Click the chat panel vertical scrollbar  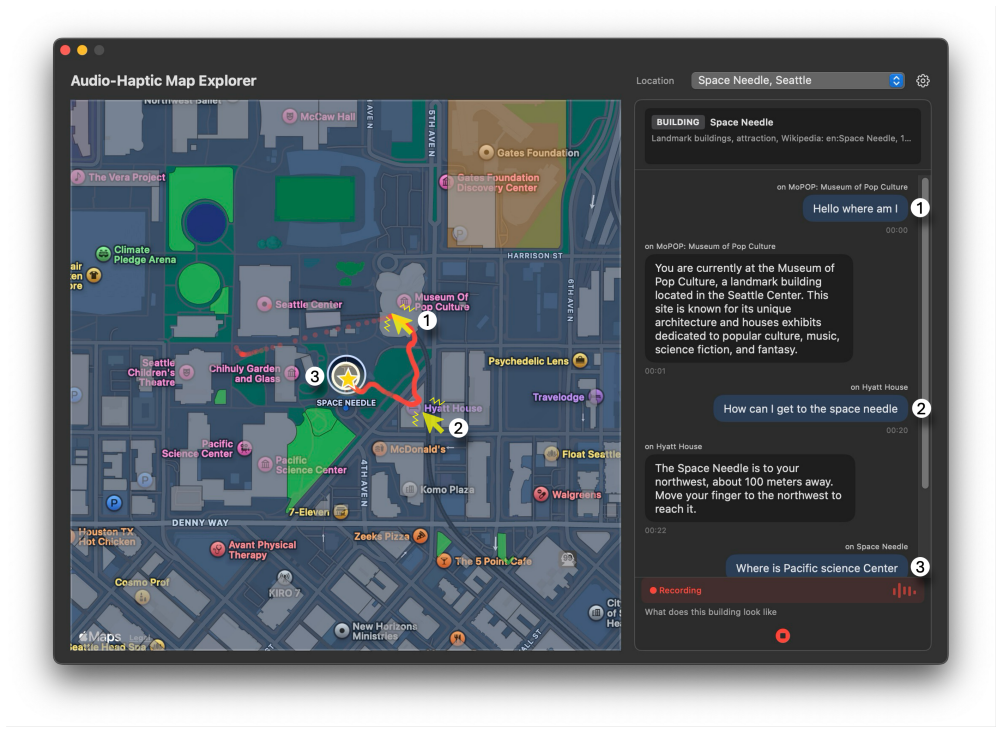click(925, 332)
